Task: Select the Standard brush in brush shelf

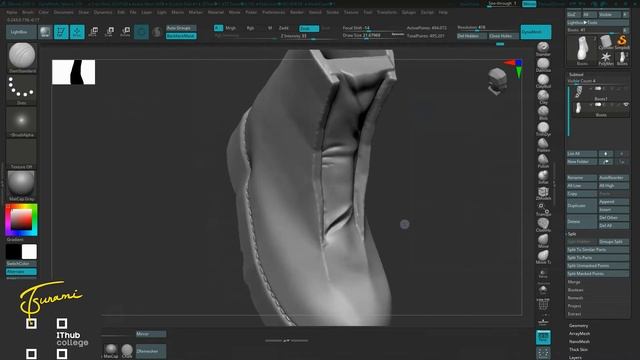Action: point(543,48)
